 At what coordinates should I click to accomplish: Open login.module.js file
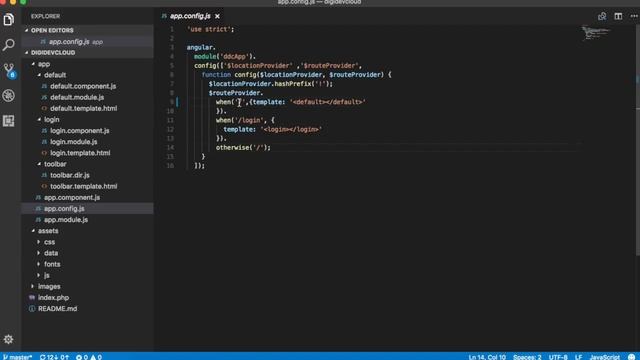tap(73, 142)
